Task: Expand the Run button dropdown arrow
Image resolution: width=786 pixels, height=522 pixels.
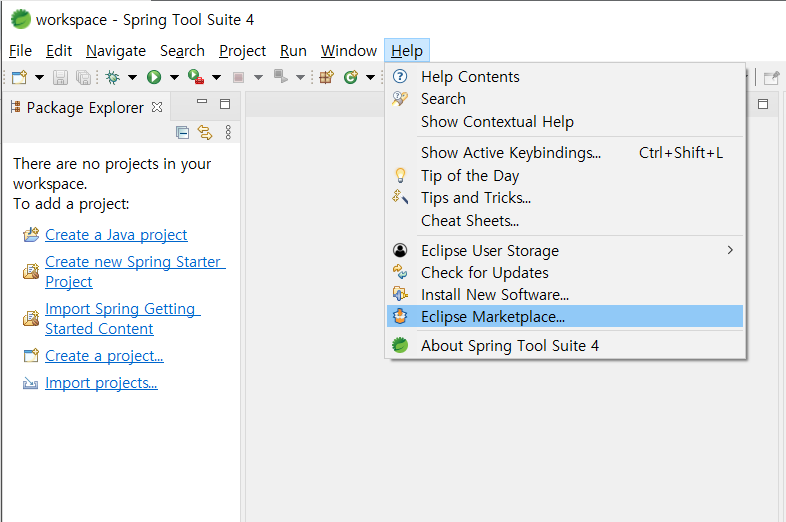Action: coord(174,77)
